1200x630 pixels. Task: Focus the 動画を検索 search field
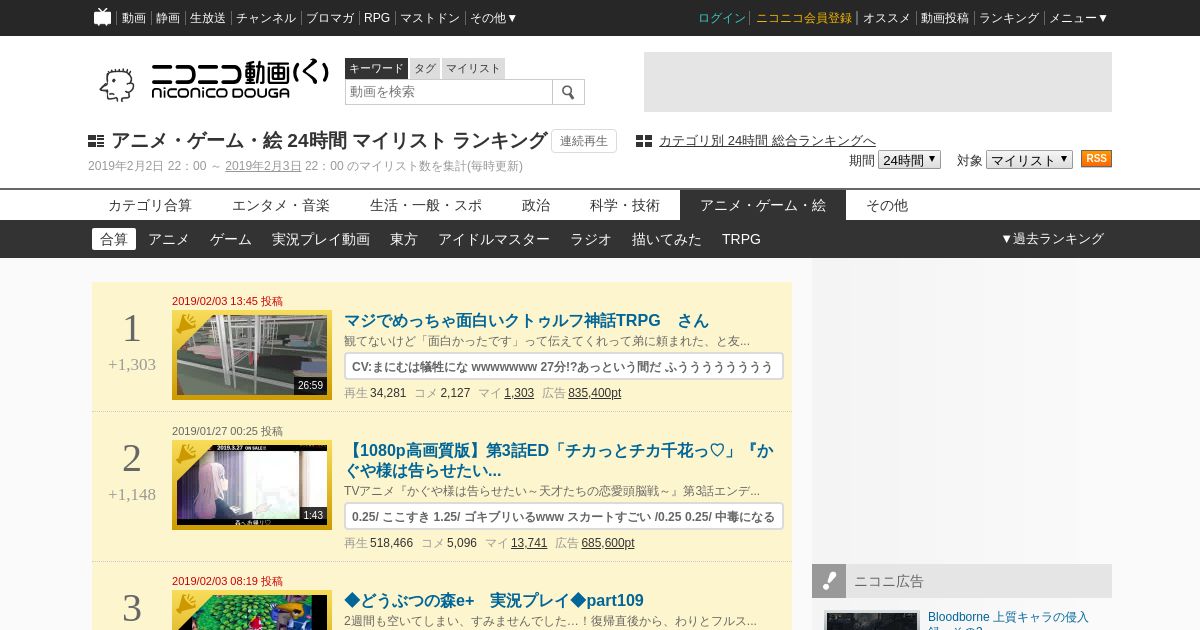tap(449, 92)
